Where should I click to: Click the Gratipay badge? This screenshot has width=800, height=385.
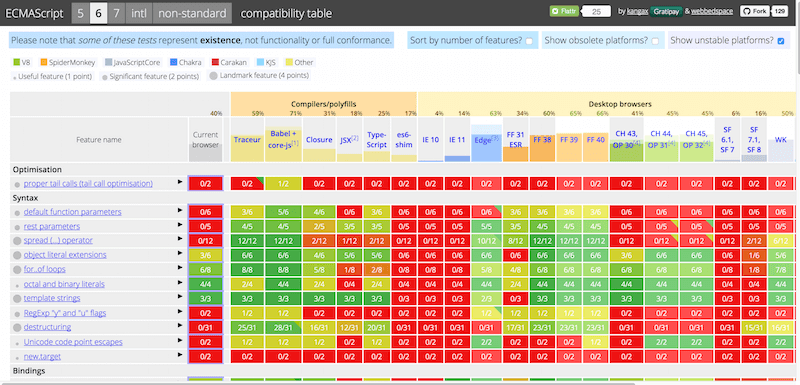[x=666, y=11]
